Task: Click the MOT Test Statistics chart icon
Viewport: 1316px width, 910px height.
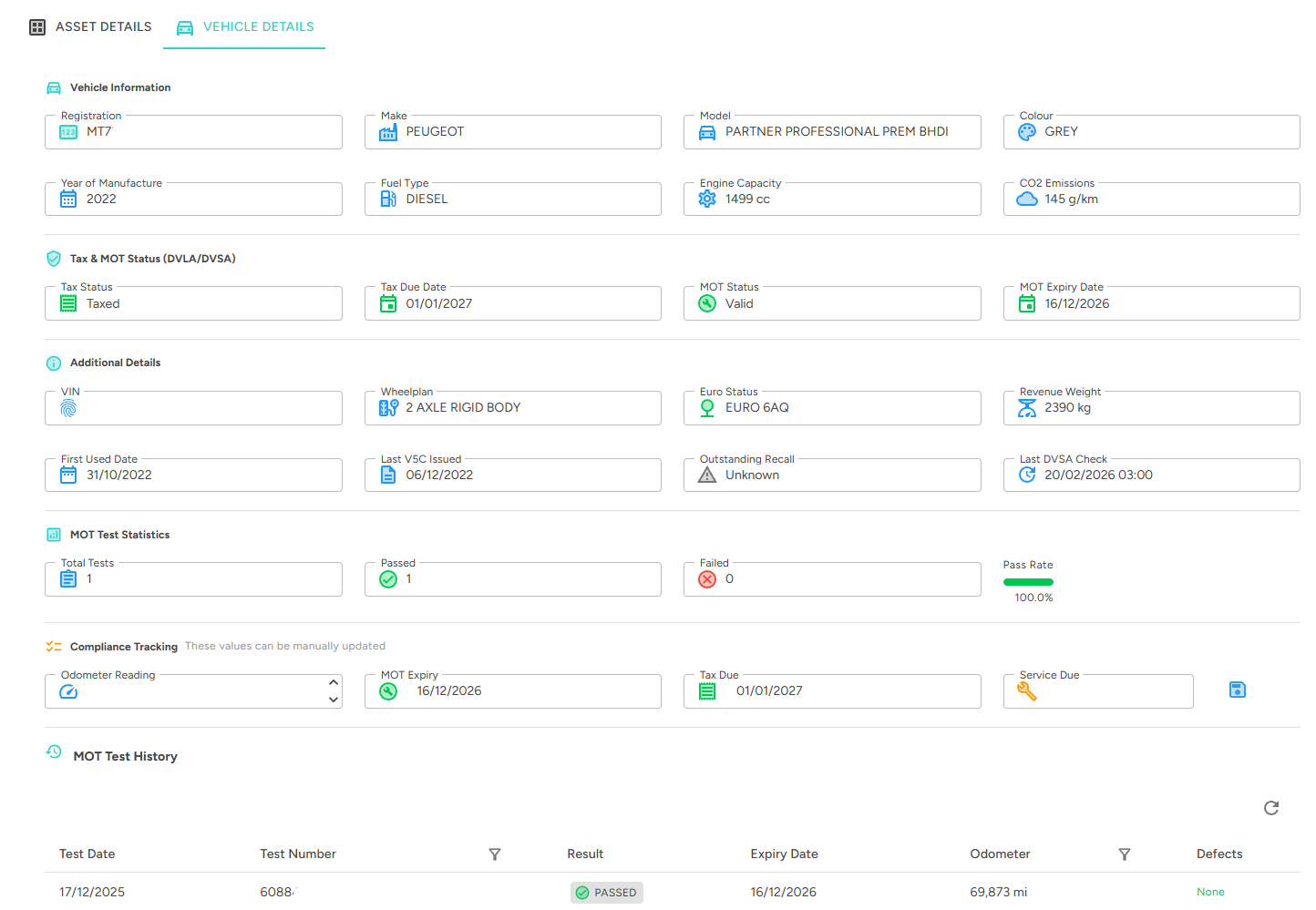Action: pos(54,535)
